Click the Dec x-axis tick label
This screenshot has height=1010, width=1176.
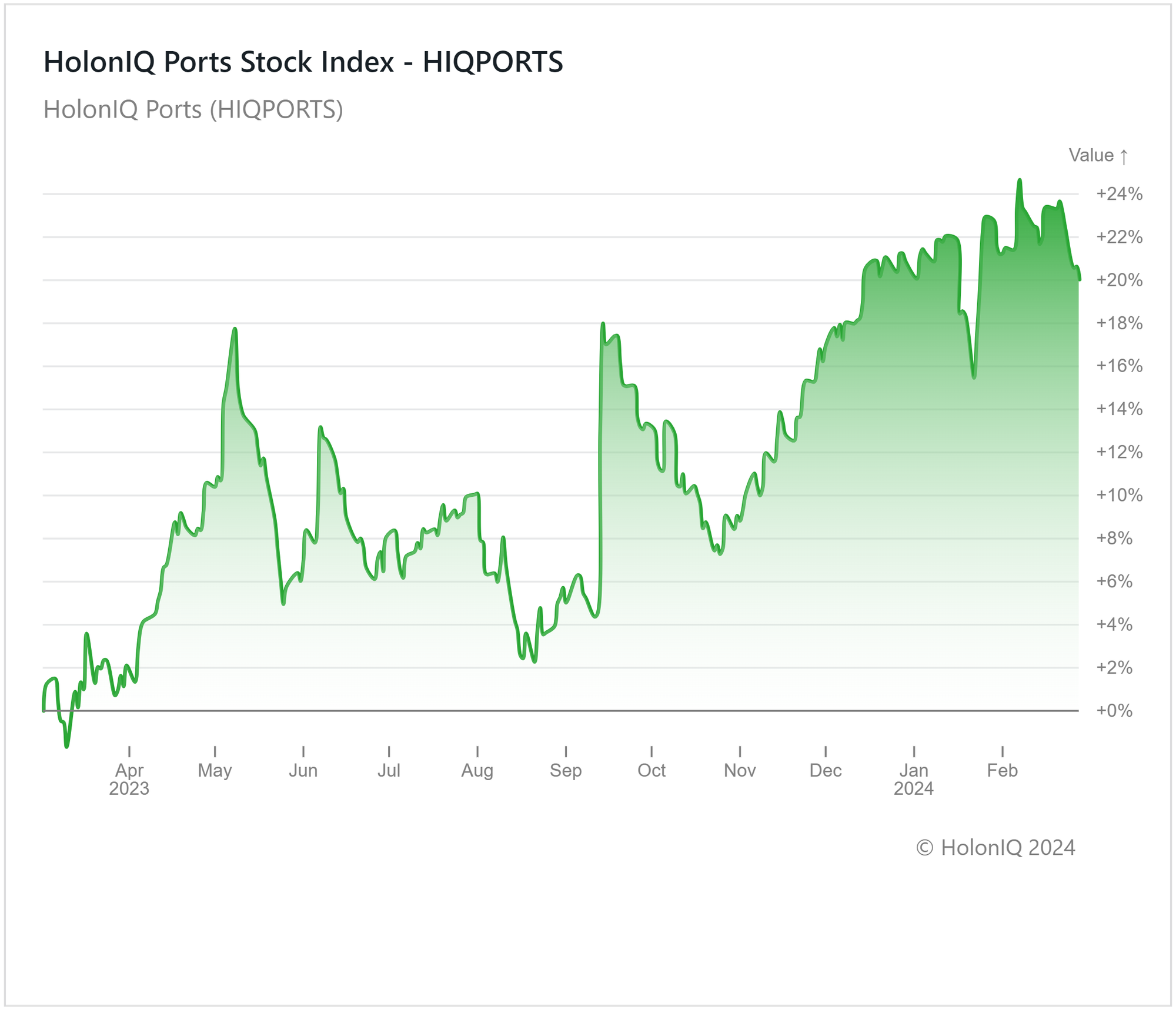point(825,770)
